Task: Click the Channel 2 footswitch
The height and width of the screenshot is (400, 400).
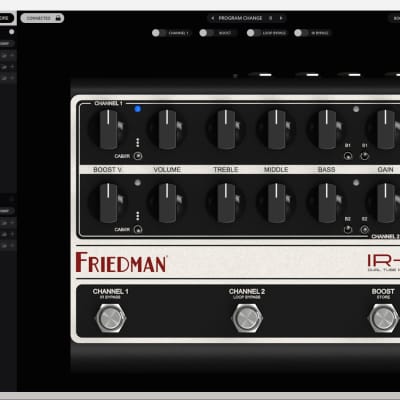Action: [247, 318]
